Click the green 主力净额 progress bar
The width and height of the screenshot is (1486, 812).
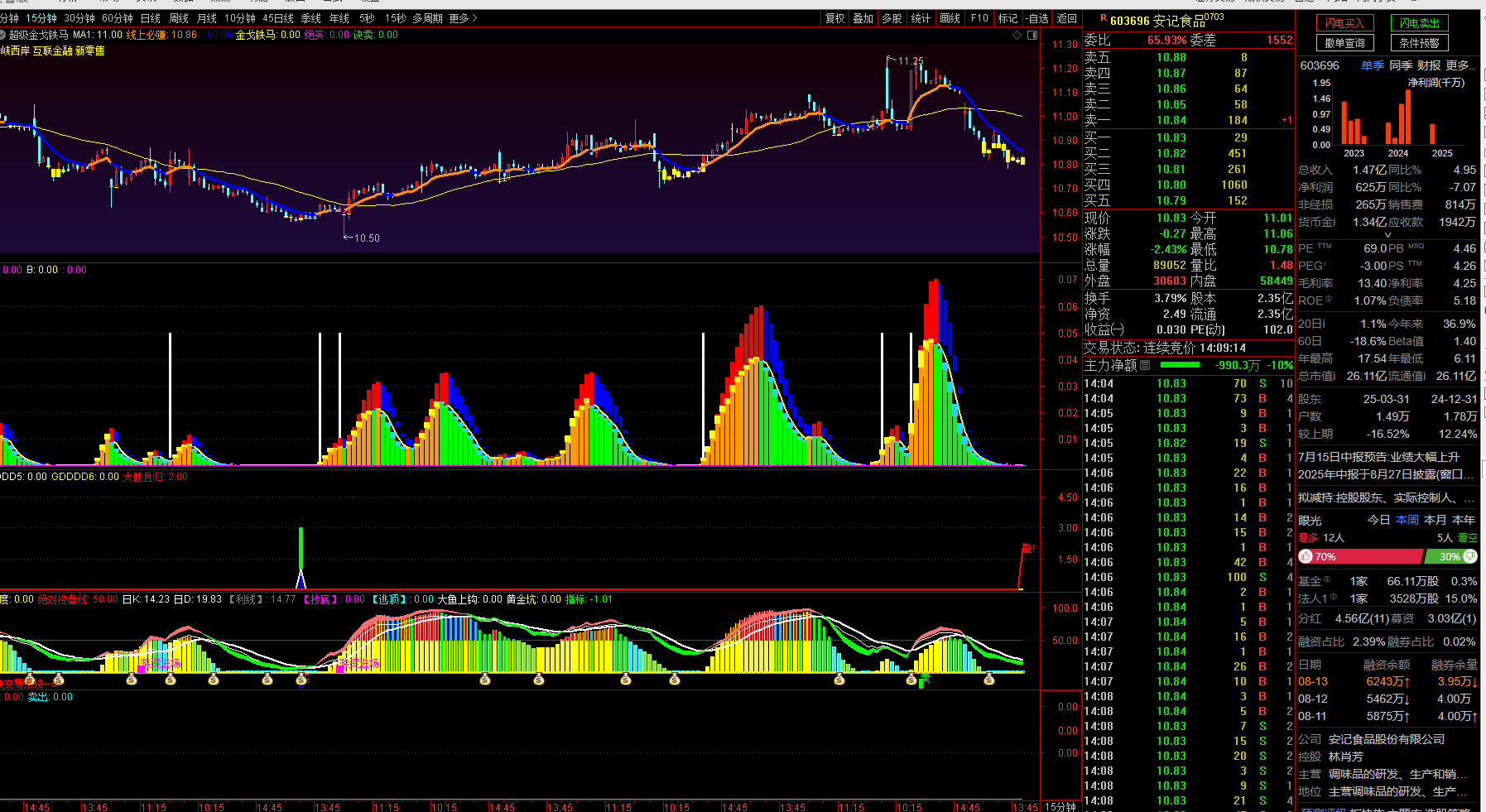pos(1180,365)
